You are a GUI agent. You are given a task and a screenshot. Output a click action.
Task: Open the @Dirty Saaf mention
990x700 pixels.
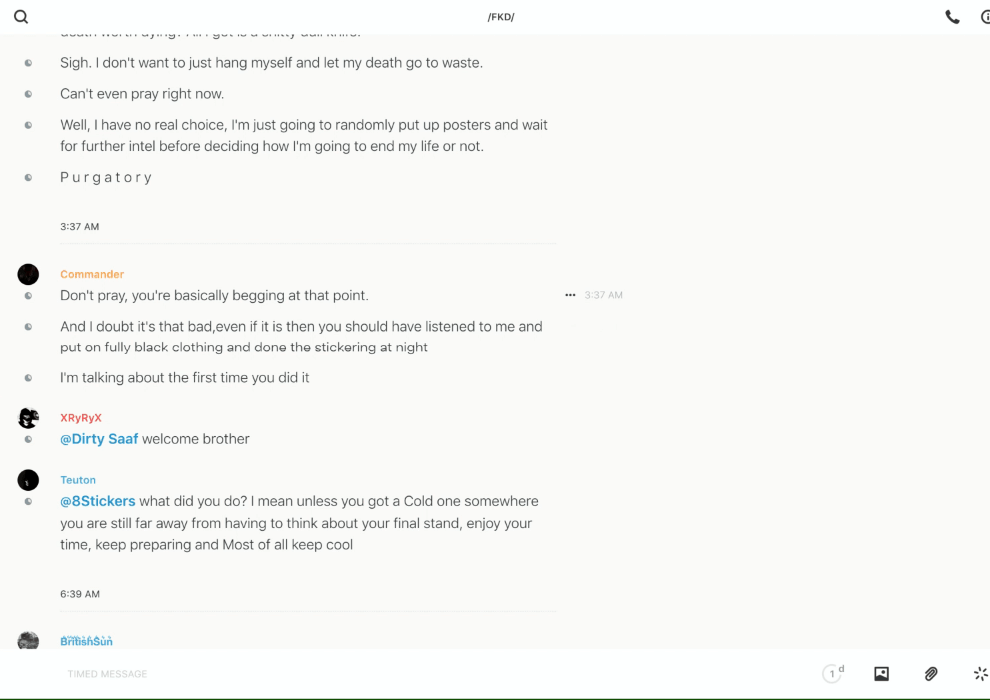(x=99, y=439)
